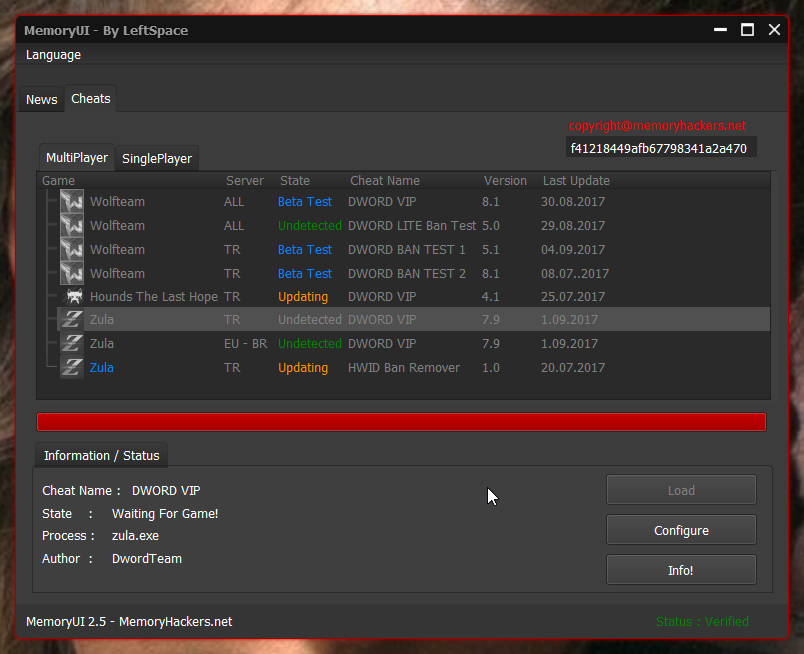Click the Wolfteam icon in DWORD BAN TEST 2 row
The width and height of the screenshot is (804, 654).
pos(72,273)
